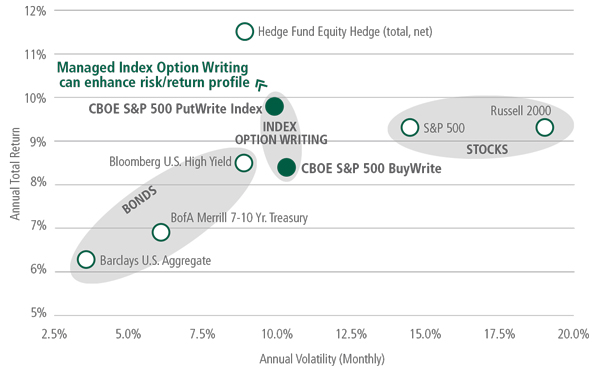Image resolution: width=600 pixels, height=380 pixels.
Task: Click the 20.0% volatility axis tick
Action: point(573,334)
